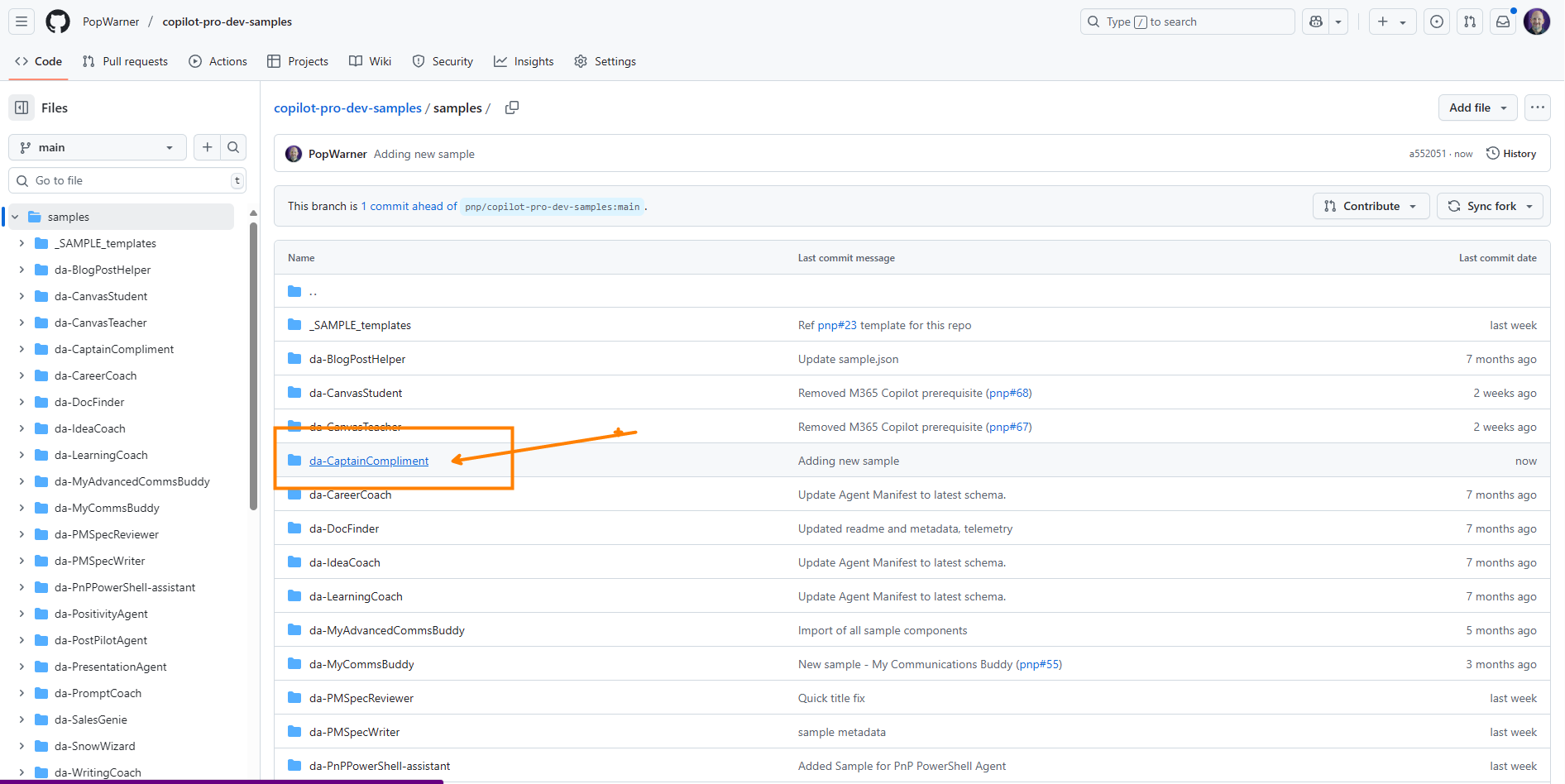
Task: Open PopWarner commit author link
Action: [337, 154]
